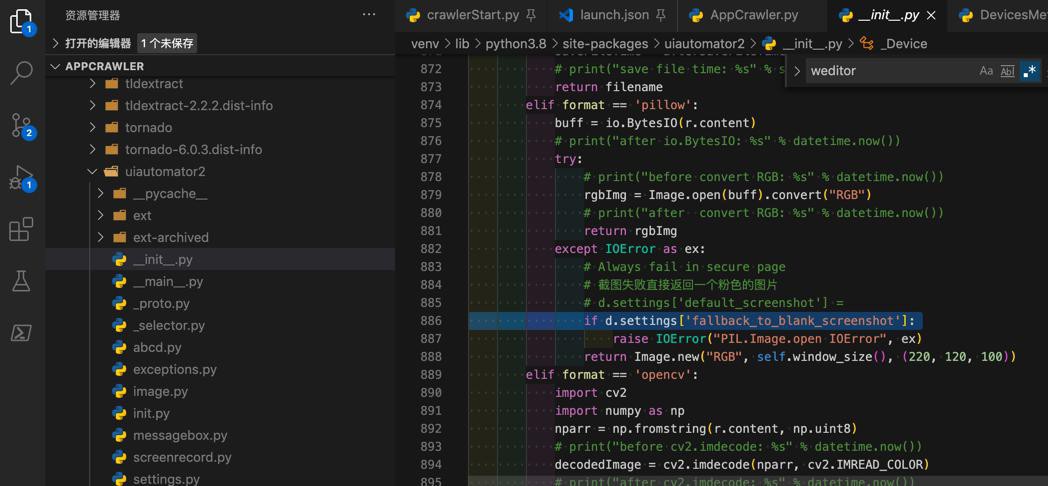Select _Device class in the breadcrumb
Screen dimensions: 1048x486
coord(894,43)
